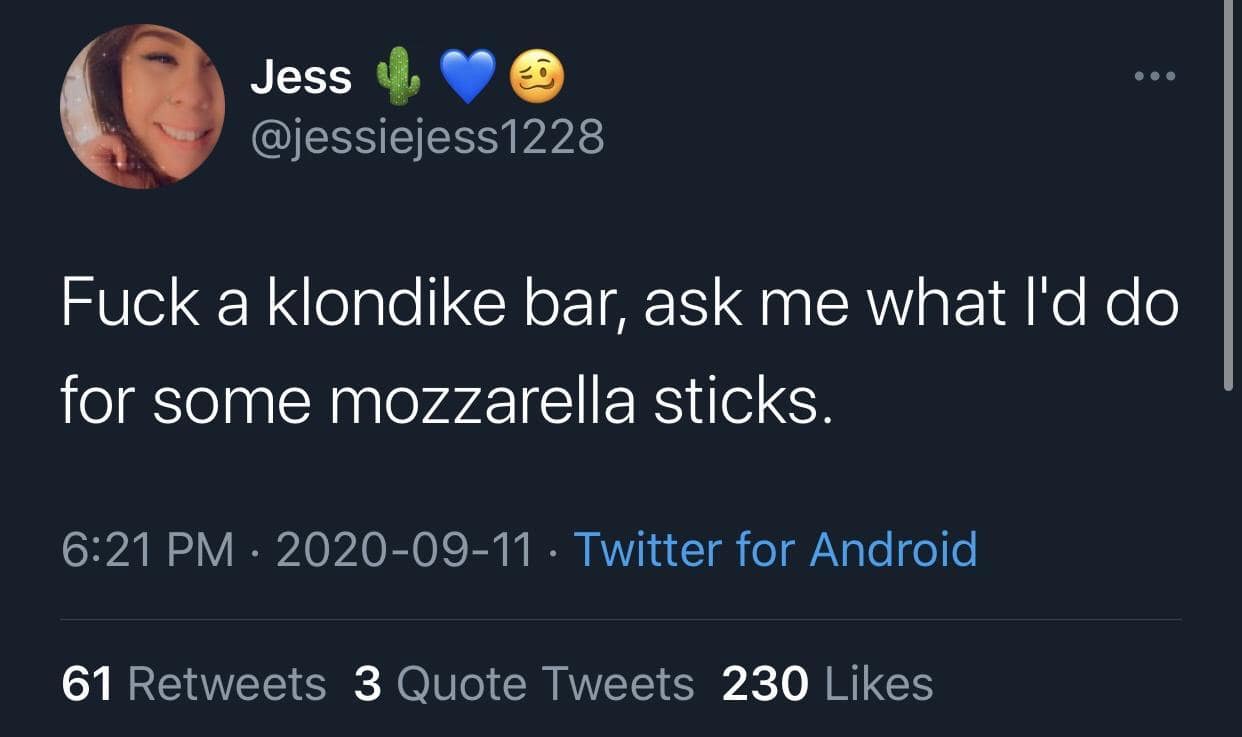Screen dimensions: 1242x737
Task: View the 230 Likes list
Action: coord(827,684)
